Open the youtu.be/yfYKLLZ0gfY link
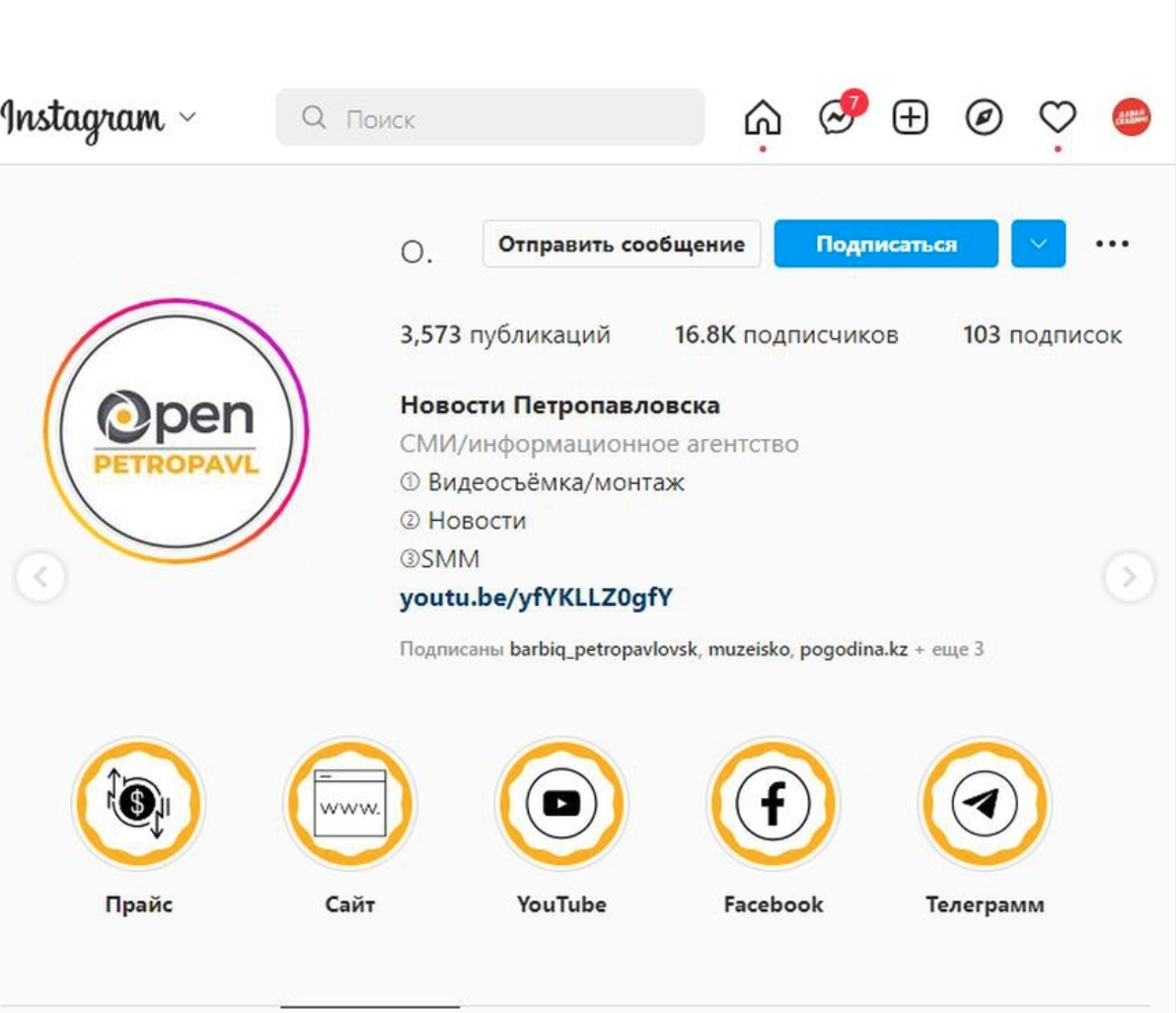The image size is (1176, 1013). tap(537, 598)
